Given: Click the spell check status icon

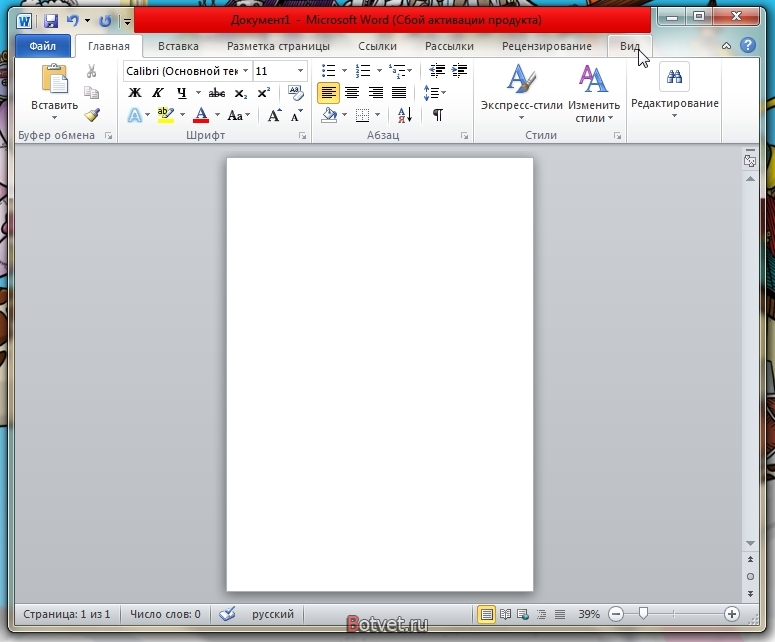Looking at the screenshot, I should pos(227,614).
